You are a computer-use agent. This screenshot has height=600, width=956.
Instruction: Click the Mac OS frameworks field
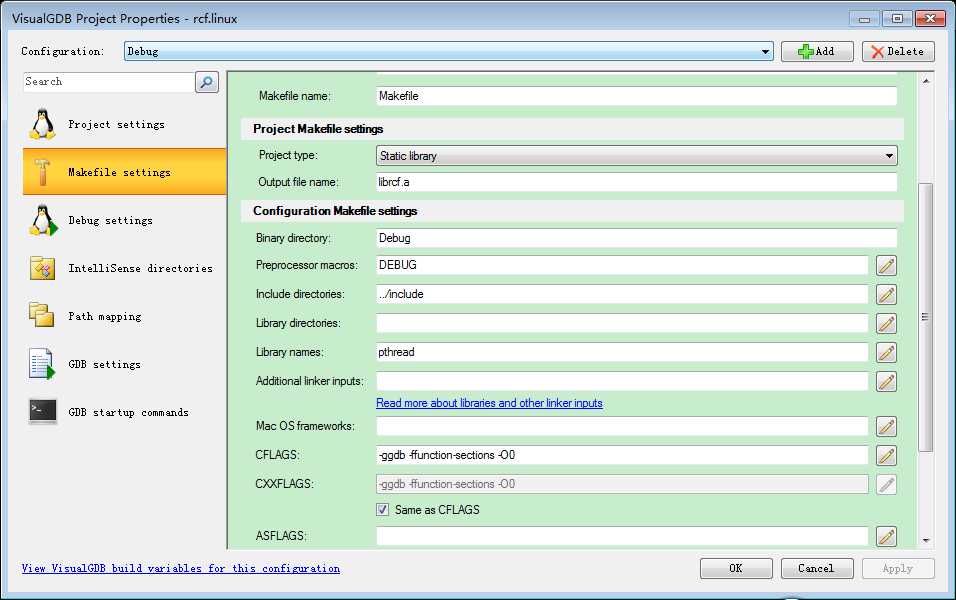tap(622, 426)
